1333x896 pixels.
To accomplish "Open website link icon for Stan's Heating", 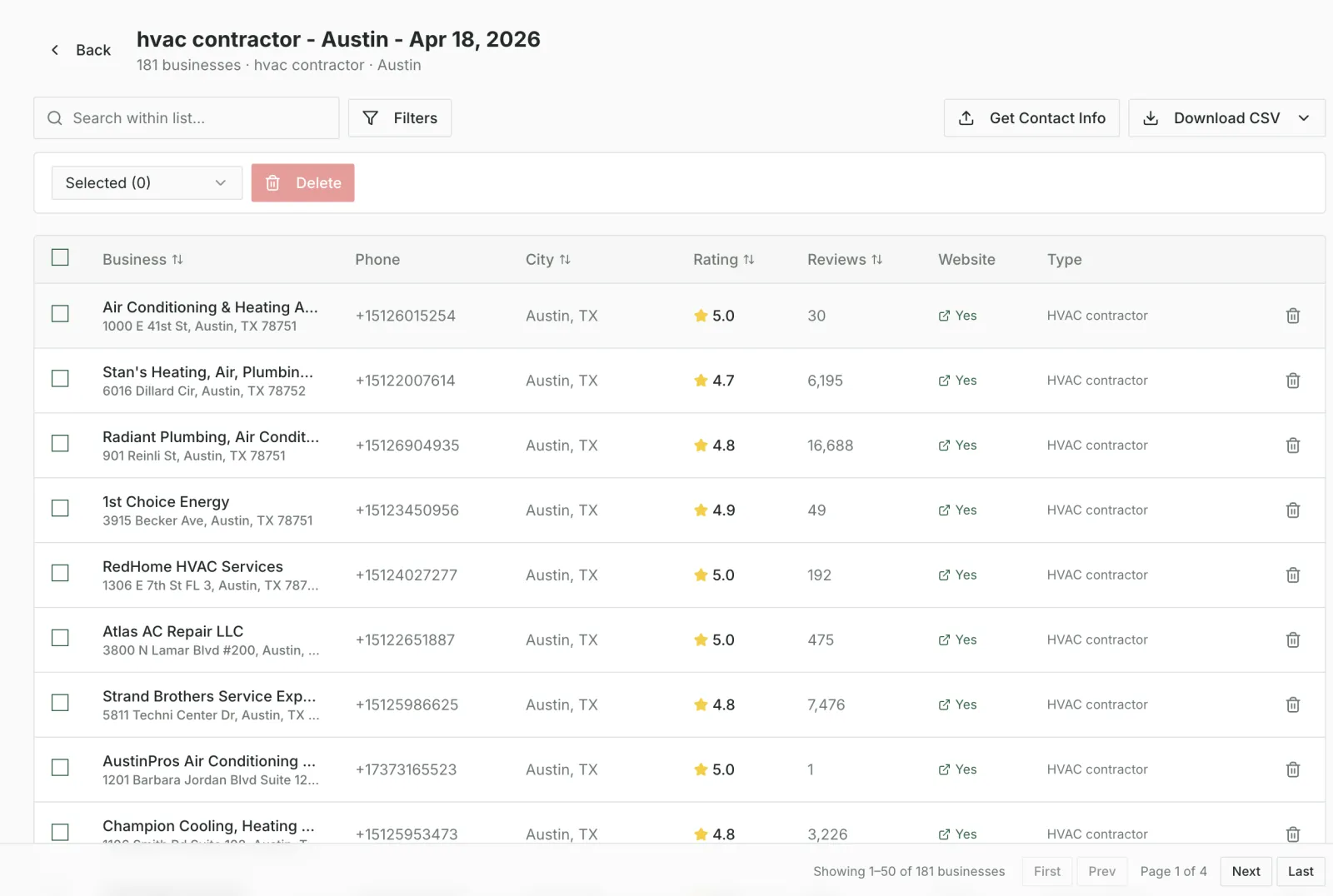I will pyautogui.click(x=944, y=381).
